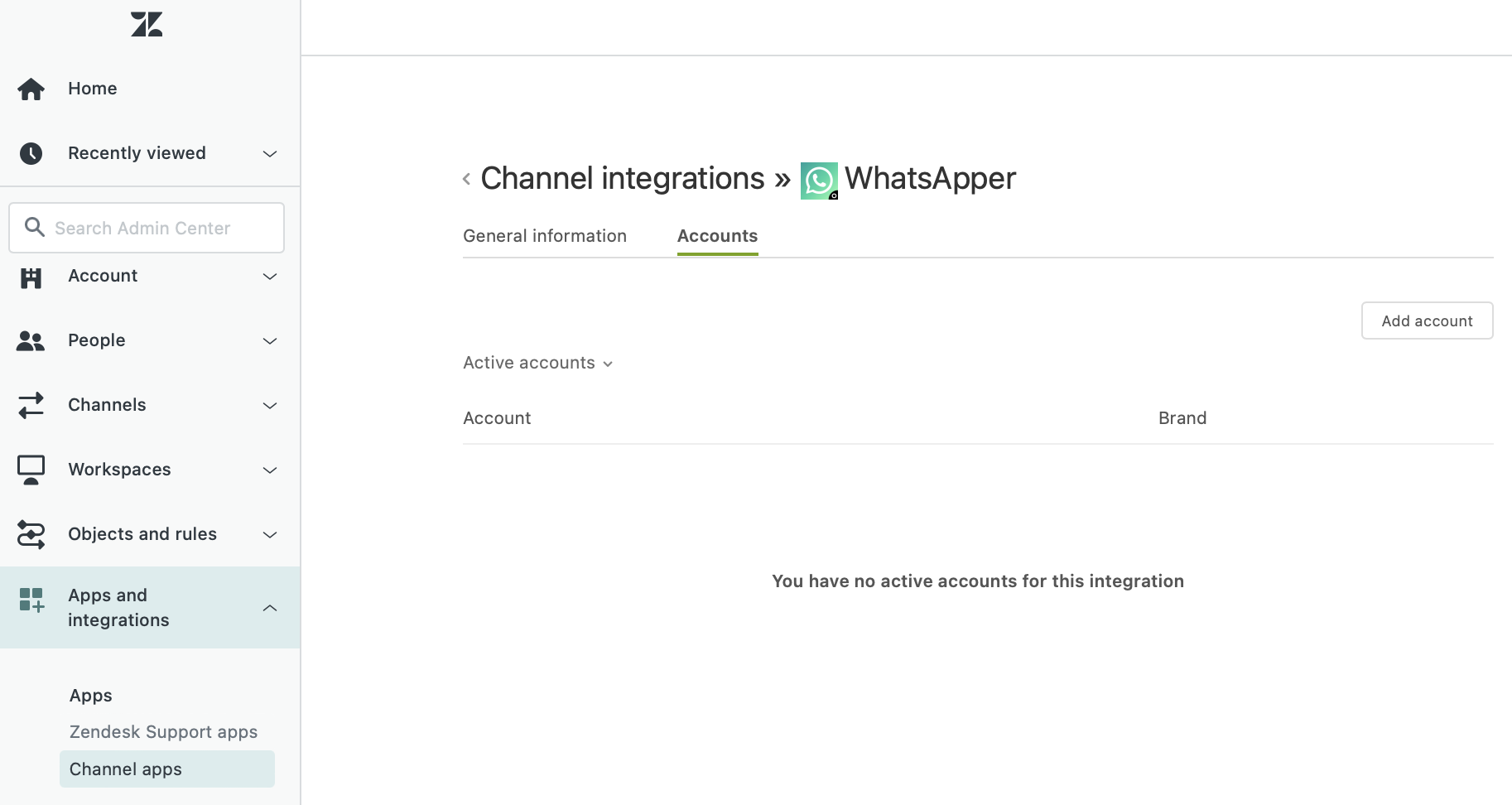This screenshot has width=1512, height=805.
Task: Open the Active accounts filter dropdown
Action: [537, 363]
